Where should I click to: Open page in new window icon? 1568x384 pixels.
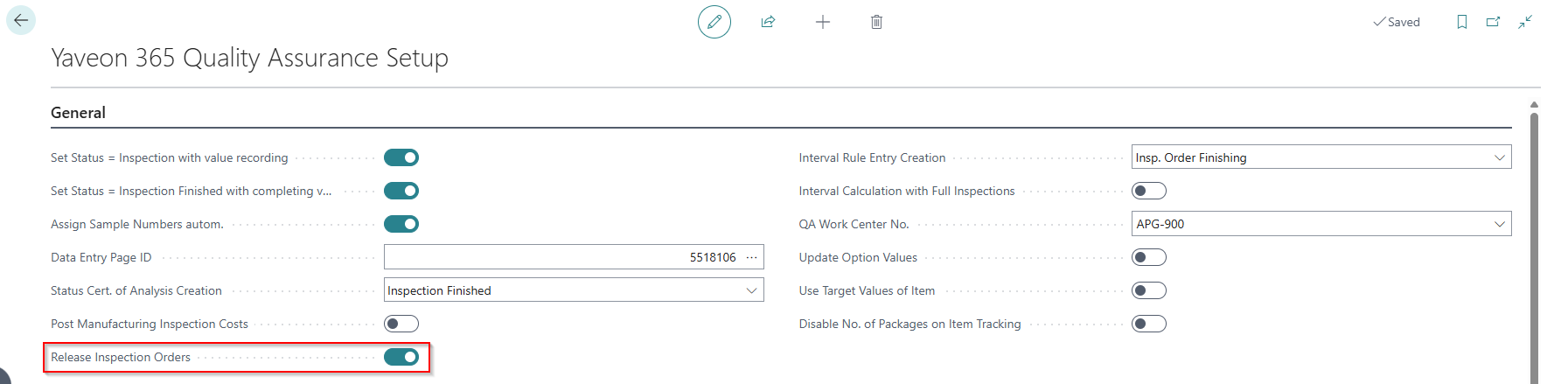(1494, 22)
